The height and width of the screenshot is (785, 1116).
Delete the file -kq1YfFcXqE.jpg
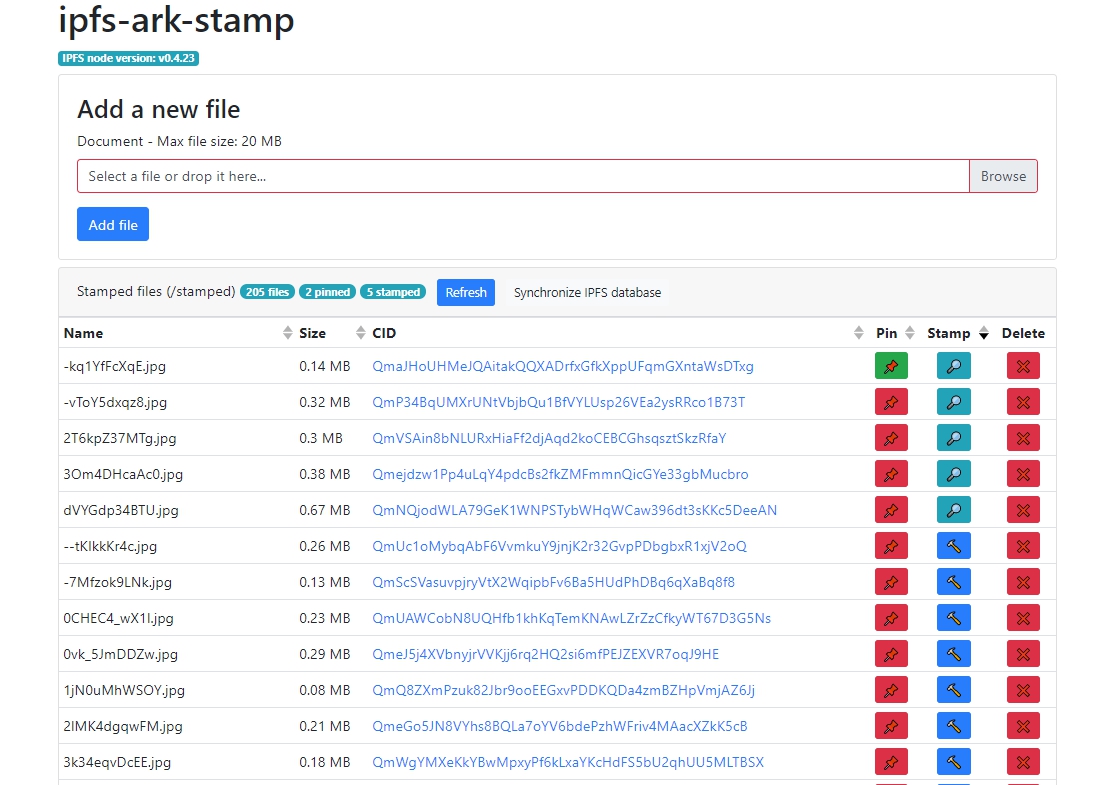(x=1023, y=366)
